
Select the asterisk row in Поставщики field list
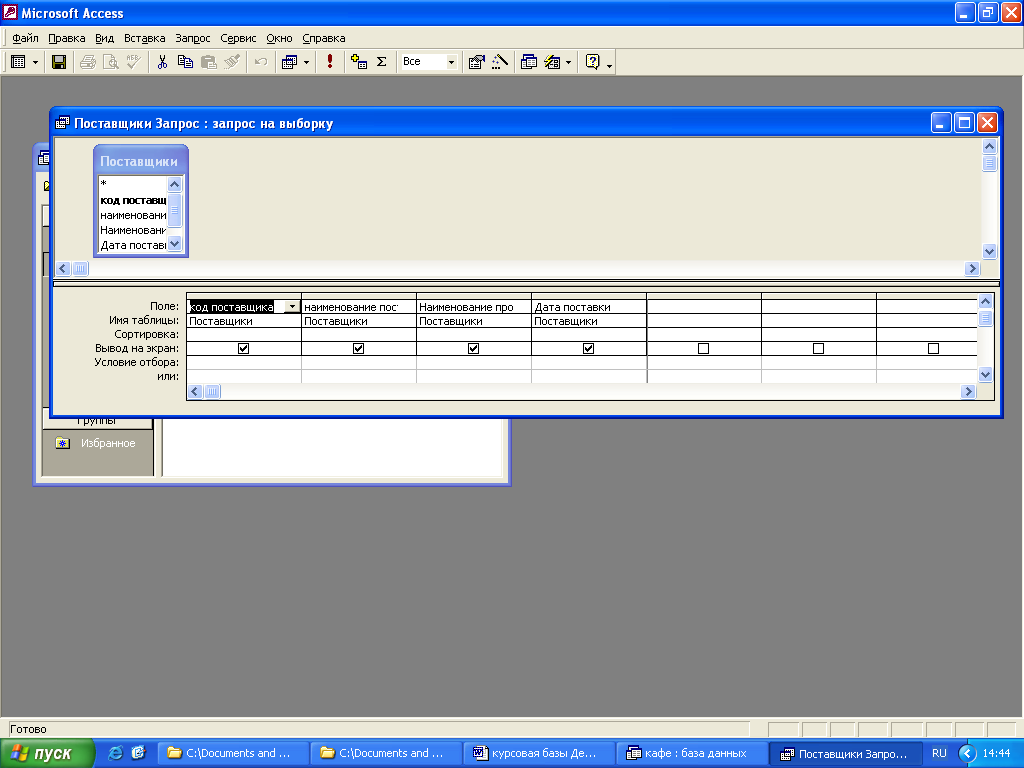[x=133, y=184]
